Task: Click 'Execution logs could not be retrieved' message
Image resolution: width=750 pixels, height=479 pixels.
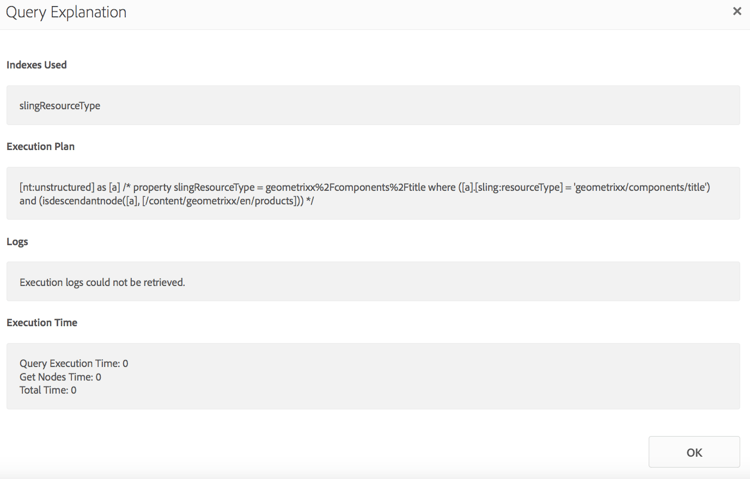Action: tap(102, 282)
